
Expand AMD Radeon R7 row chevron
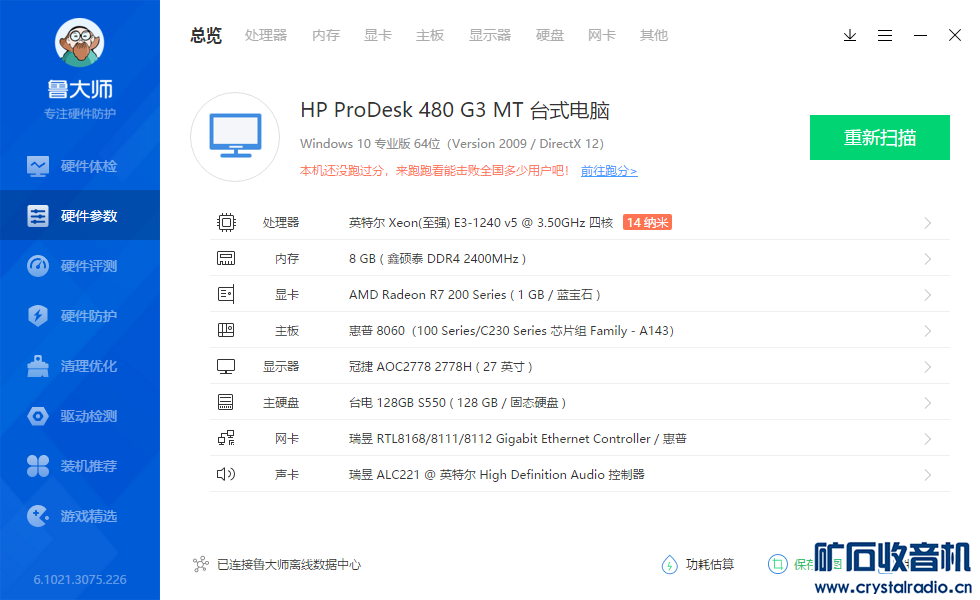point(928,295)
